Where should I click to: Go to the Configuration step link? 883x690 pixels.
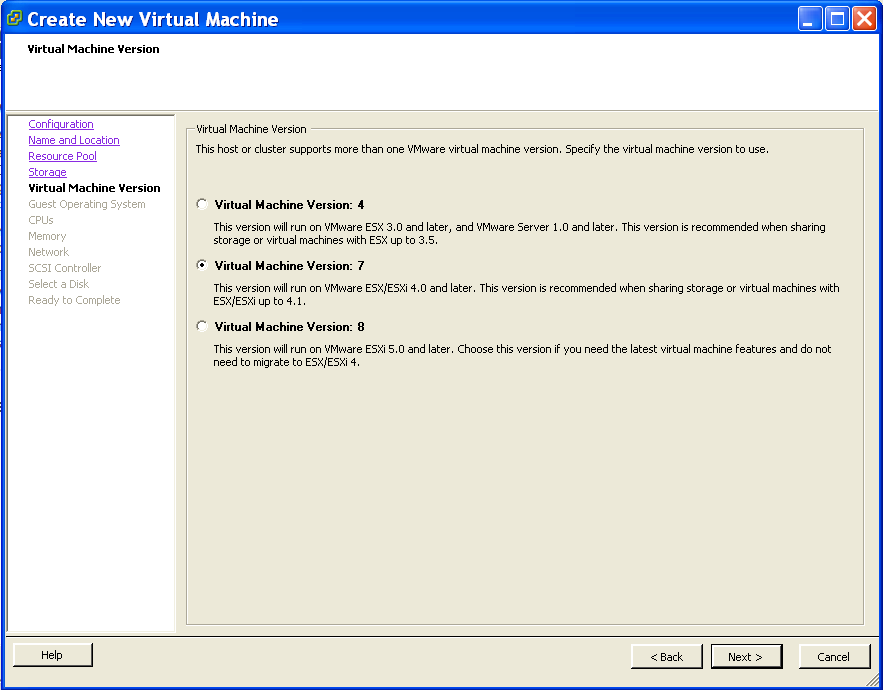[x=61, y=124]
